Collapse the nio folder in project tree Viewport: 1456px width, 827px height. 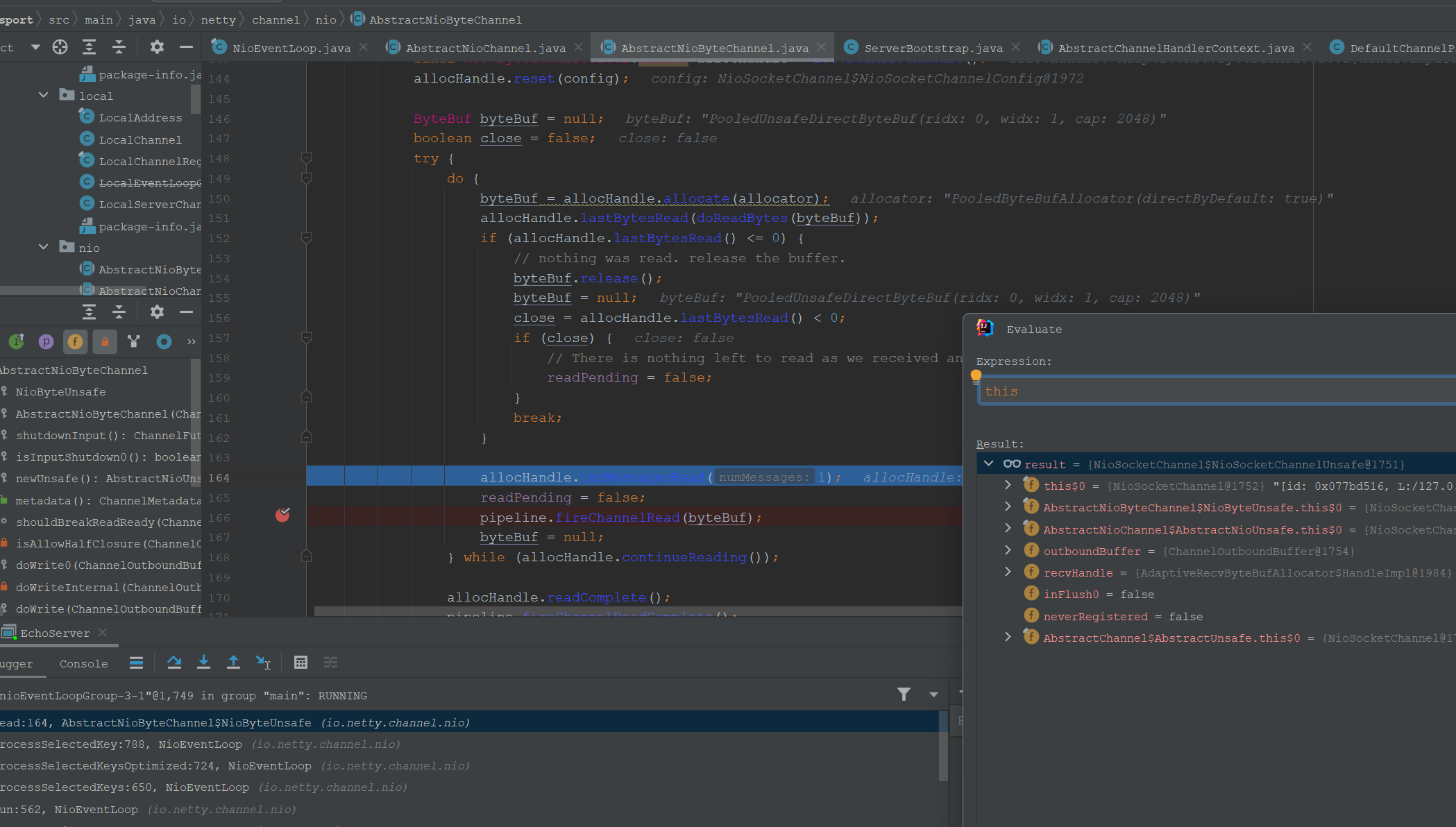pyautogui.click(x=44, y=248)
